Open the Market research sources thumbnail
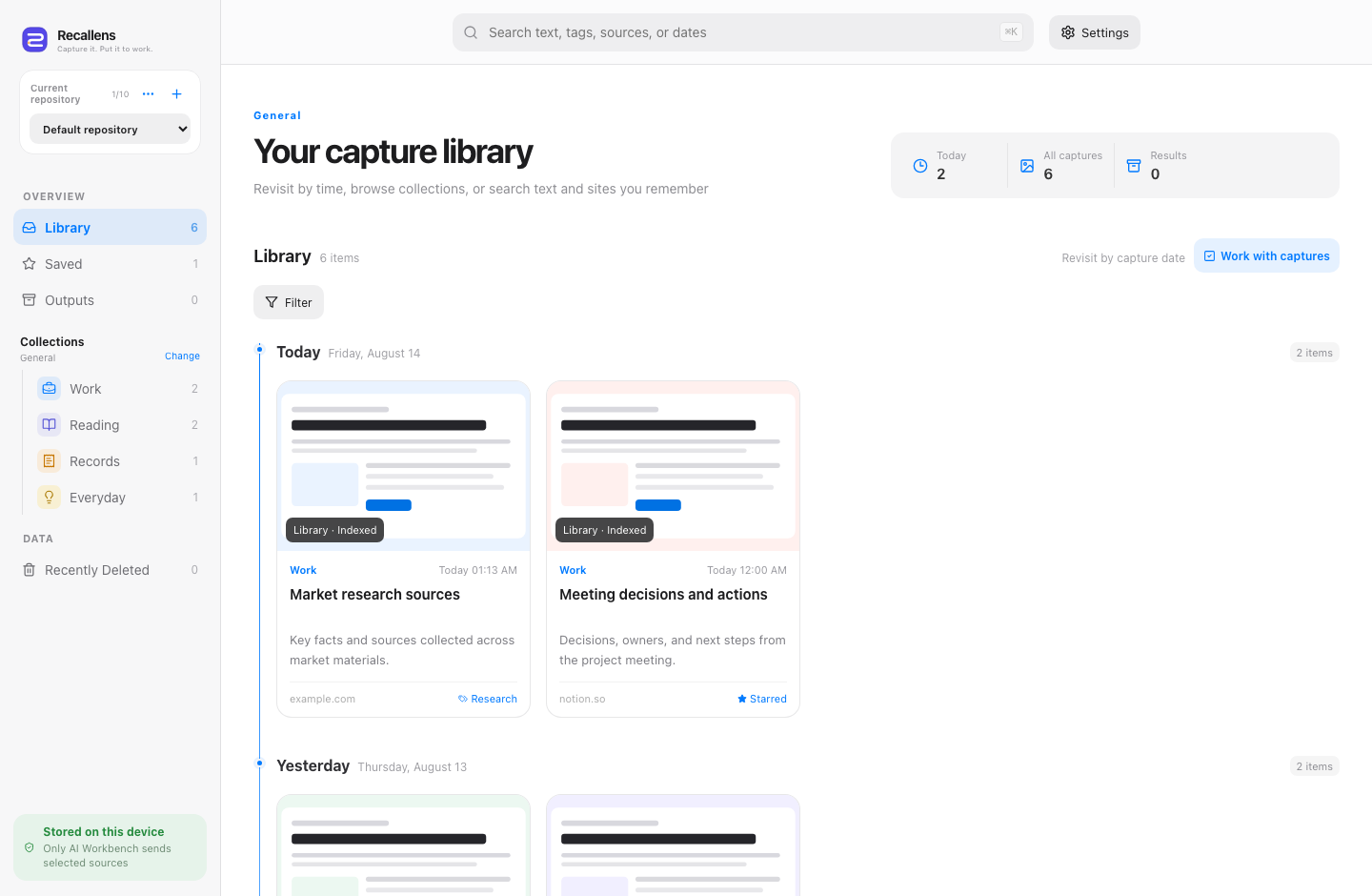Viewport: 1372px width, 896px height. click(x=403, y=466)
